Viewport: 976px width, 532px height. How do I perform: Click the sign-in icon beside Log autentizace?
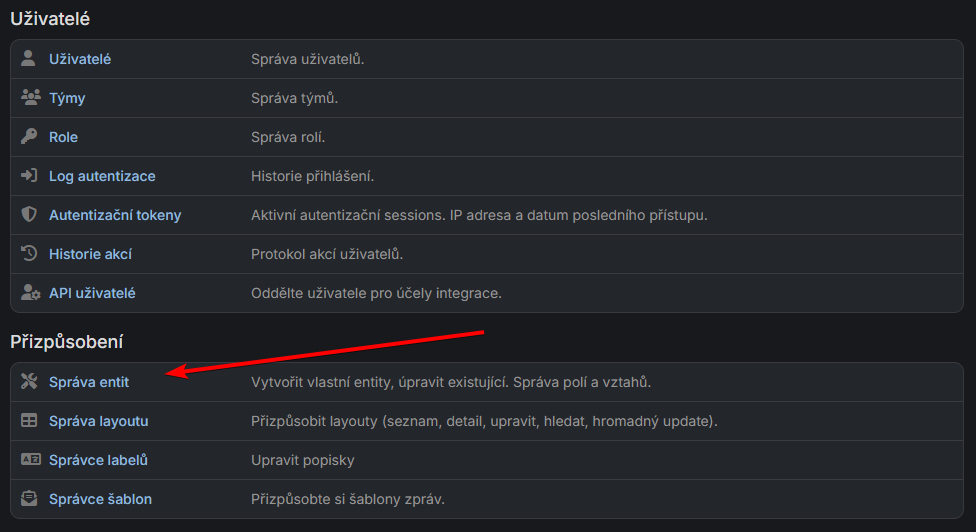[x=29, y=176]
